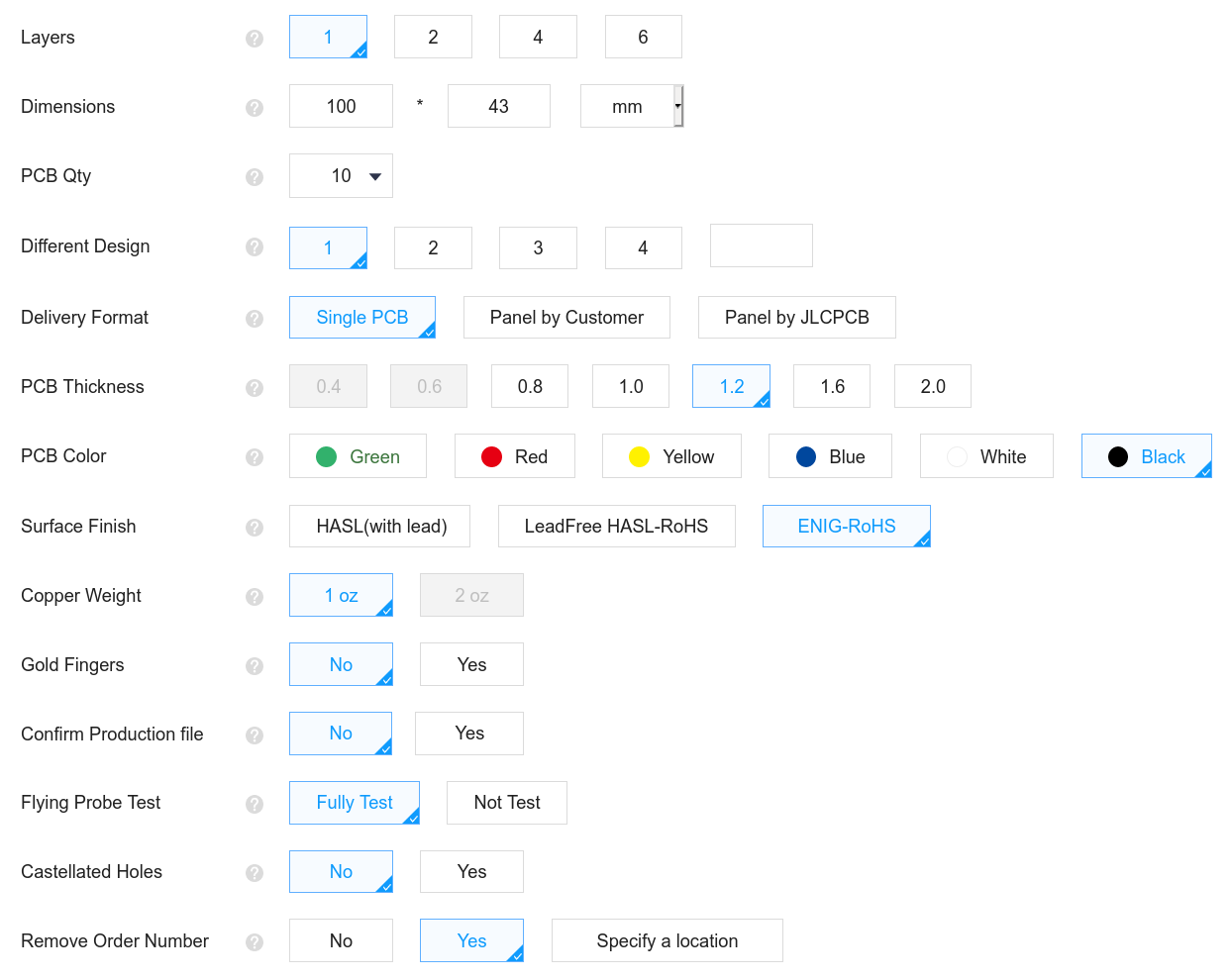The height and width of the screenshot is (980, 1232).
Task: Click Panel by Customer option
Action: 566,317
